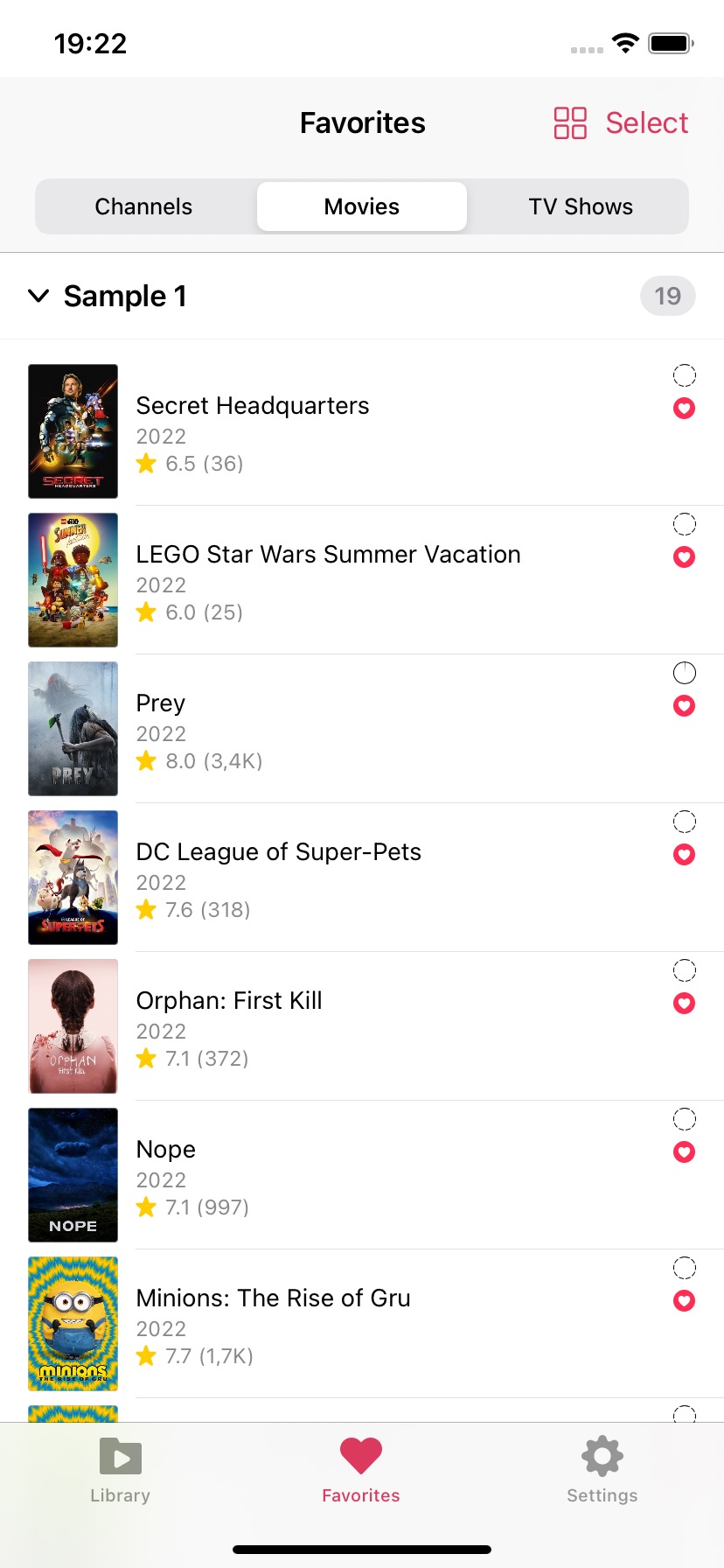Remove Prey from favorites with heart
The width and height of the screenshot is (724, 1568).
[684, 706]
